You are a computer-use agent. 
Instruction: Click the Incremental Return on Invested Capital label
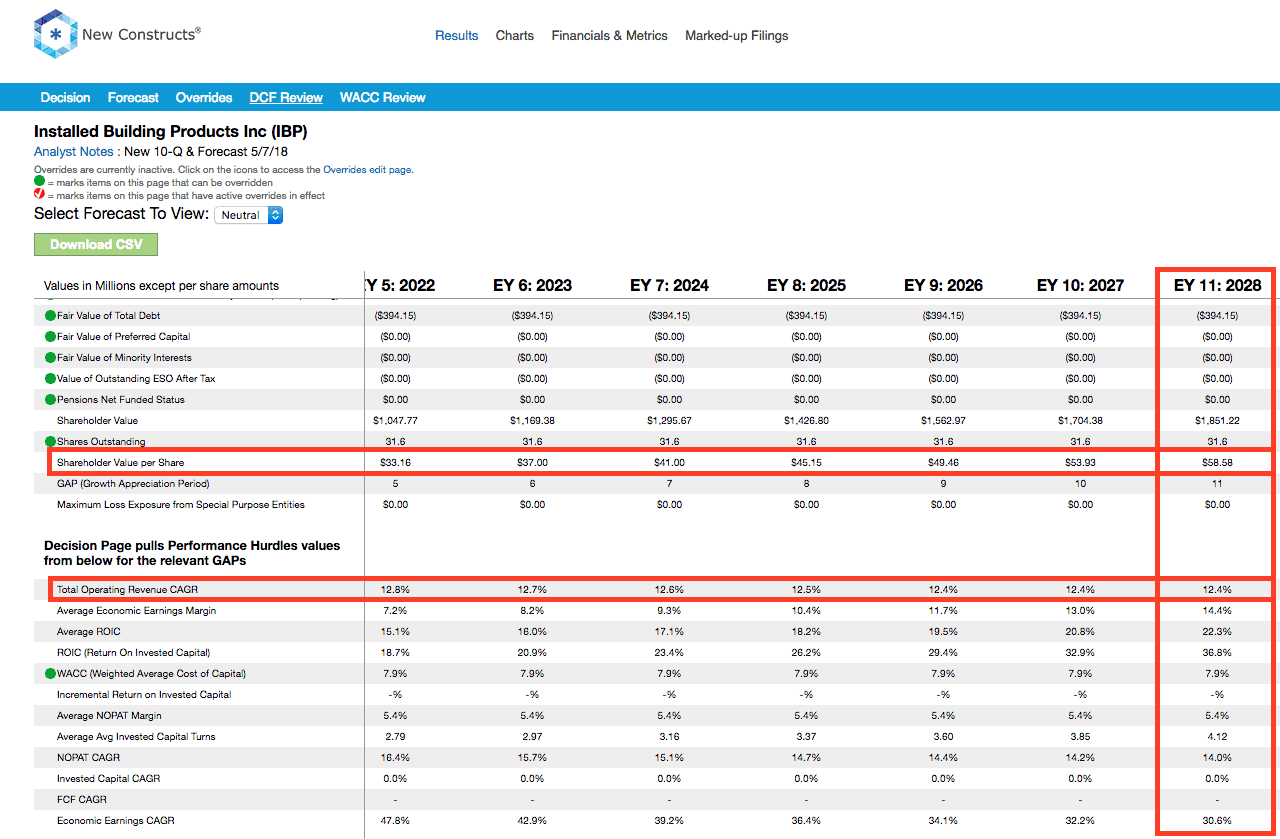144,694
